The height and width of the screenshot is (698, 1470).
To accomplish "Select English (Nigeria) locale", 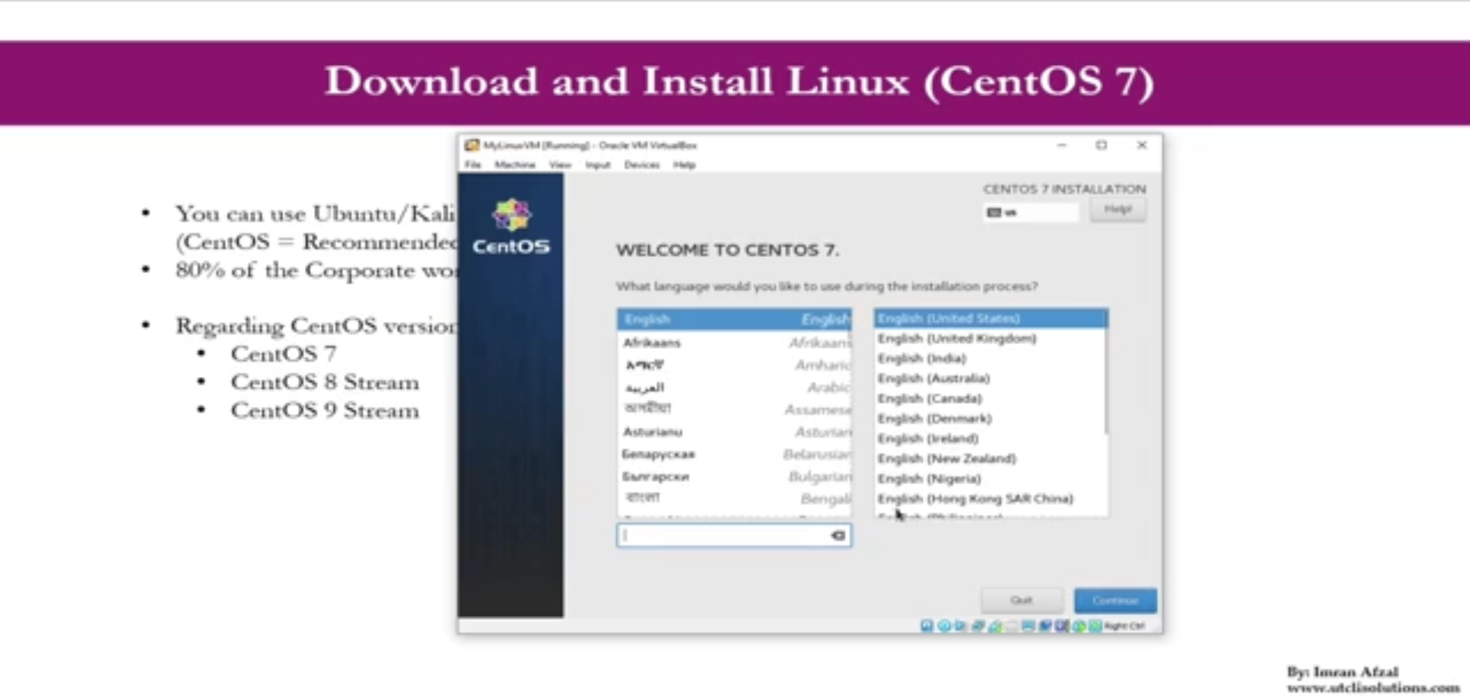I will [990, 478].
